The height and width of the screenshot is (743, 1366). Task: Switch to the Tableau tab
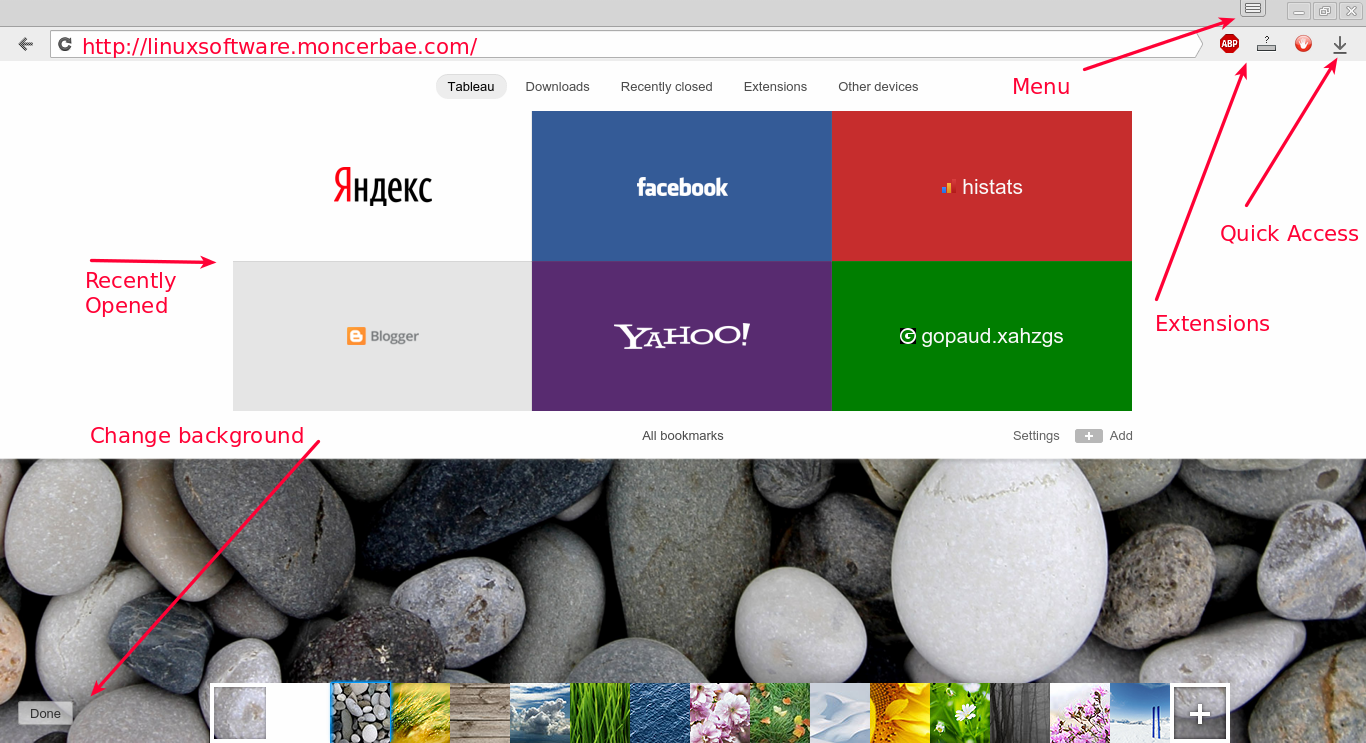tap(471, 87)
